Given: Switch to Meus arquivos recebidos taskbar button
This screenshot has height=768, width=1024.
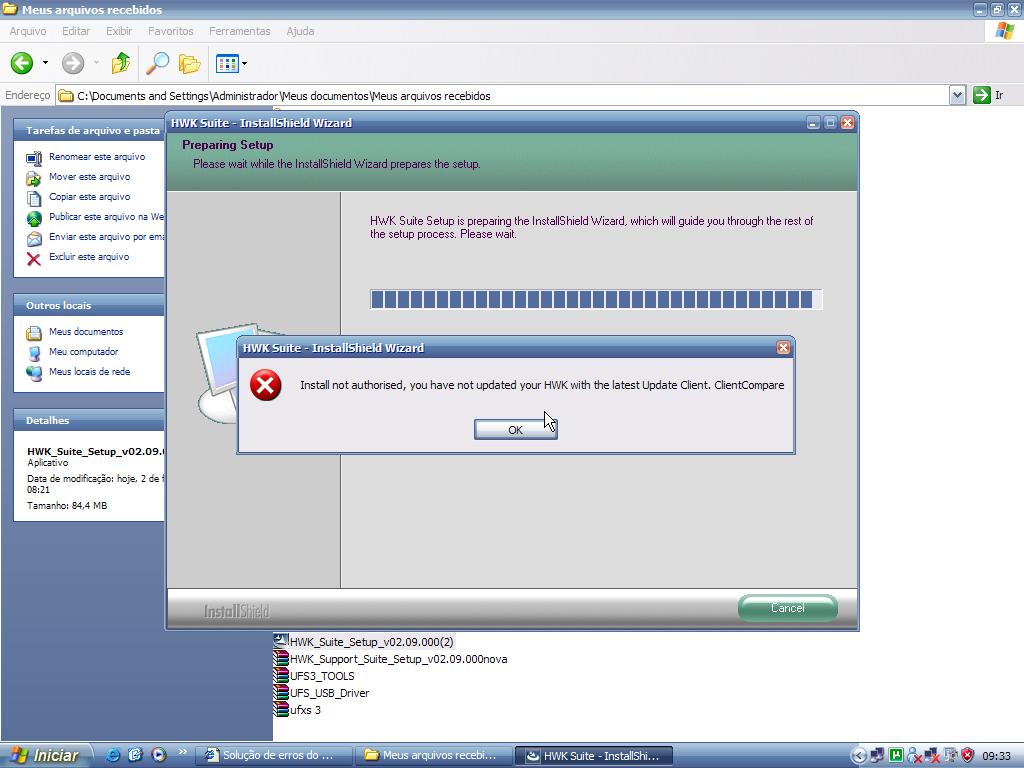Looking at the screenshot, I should (x=434, y=756).
